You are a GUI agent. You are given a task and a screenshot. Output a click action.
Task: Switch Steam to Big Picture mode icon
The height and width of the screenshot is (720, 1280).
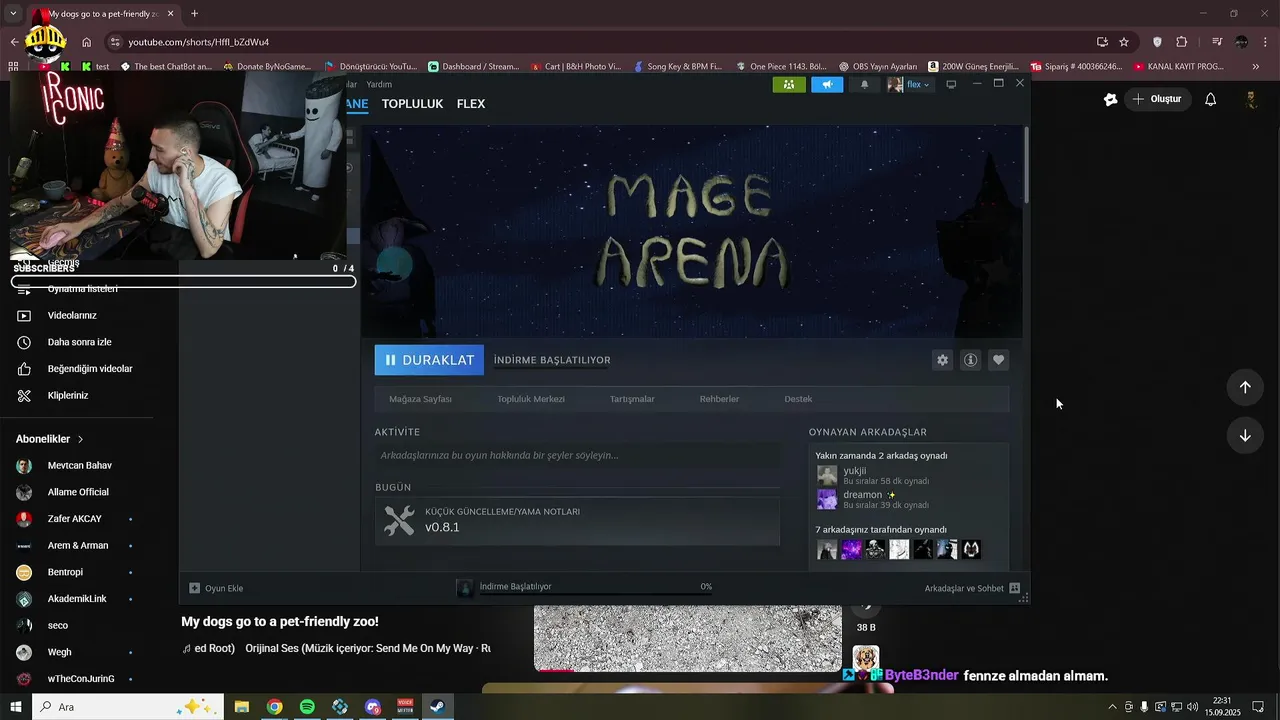951,84
